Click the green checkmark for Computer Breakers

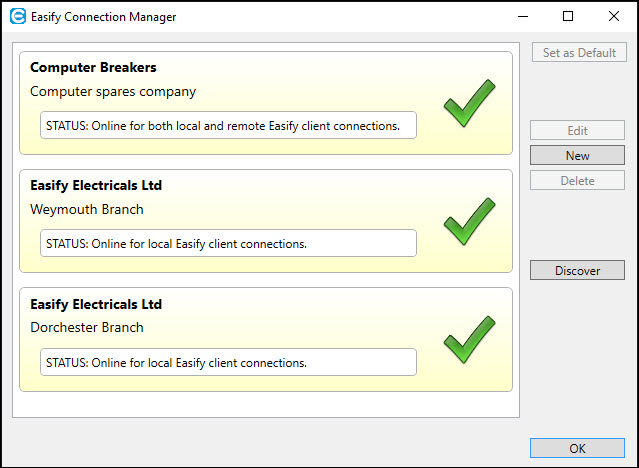[469, 103]
